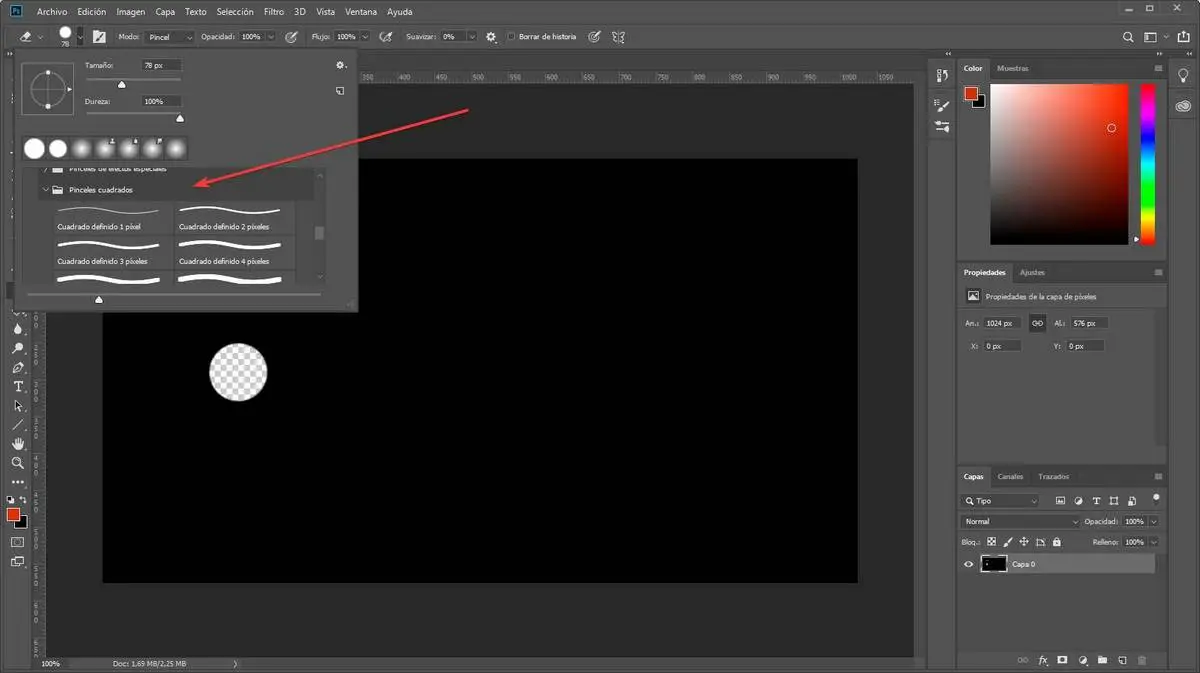Select the Capa 0 layer thumbnail
This screenshot has width=1200, height=673.
tap(994, 564)
